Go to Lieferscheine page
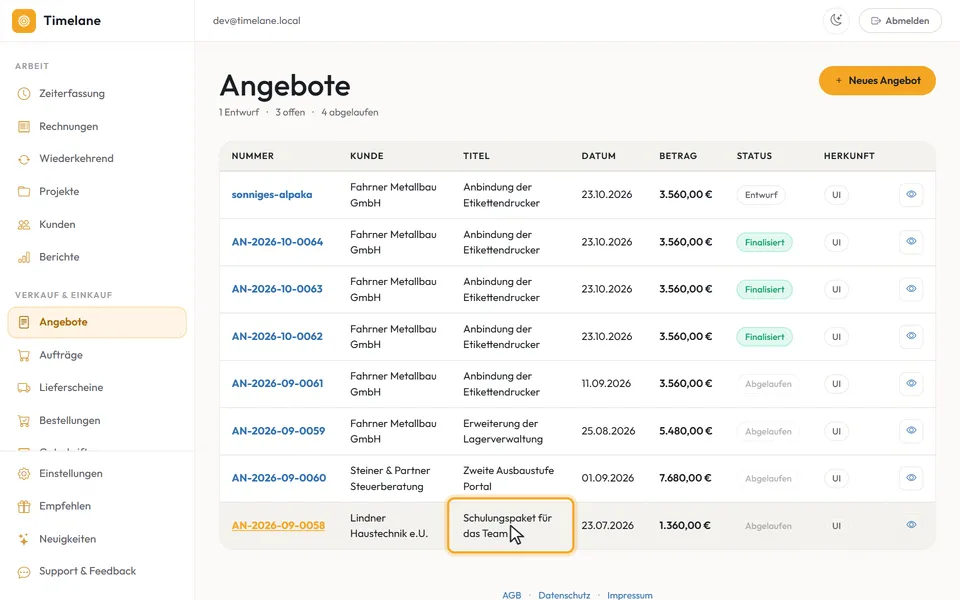Screen dimensions: 960x600 [x=71, y=388]
